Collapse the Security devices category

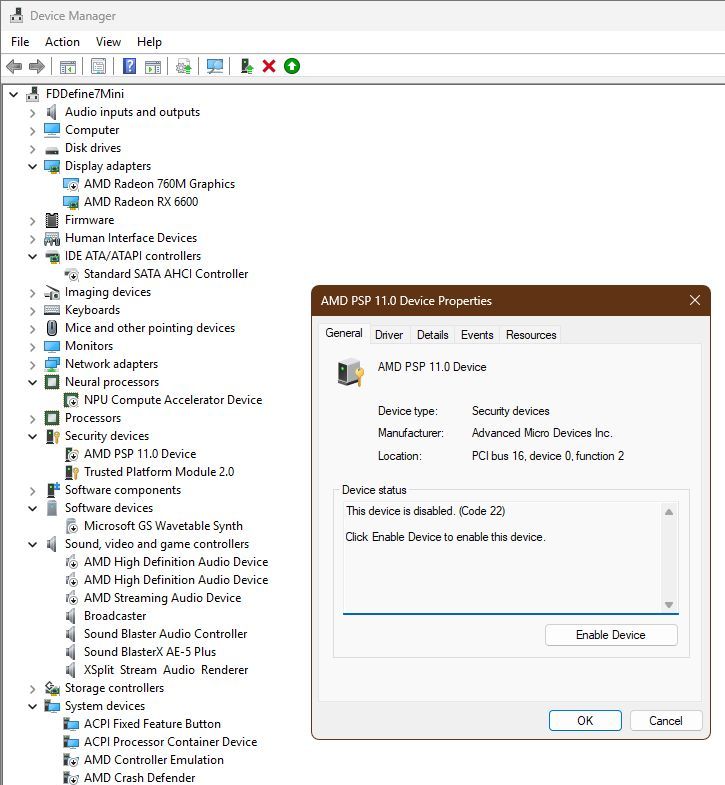[x=33, y=437]
